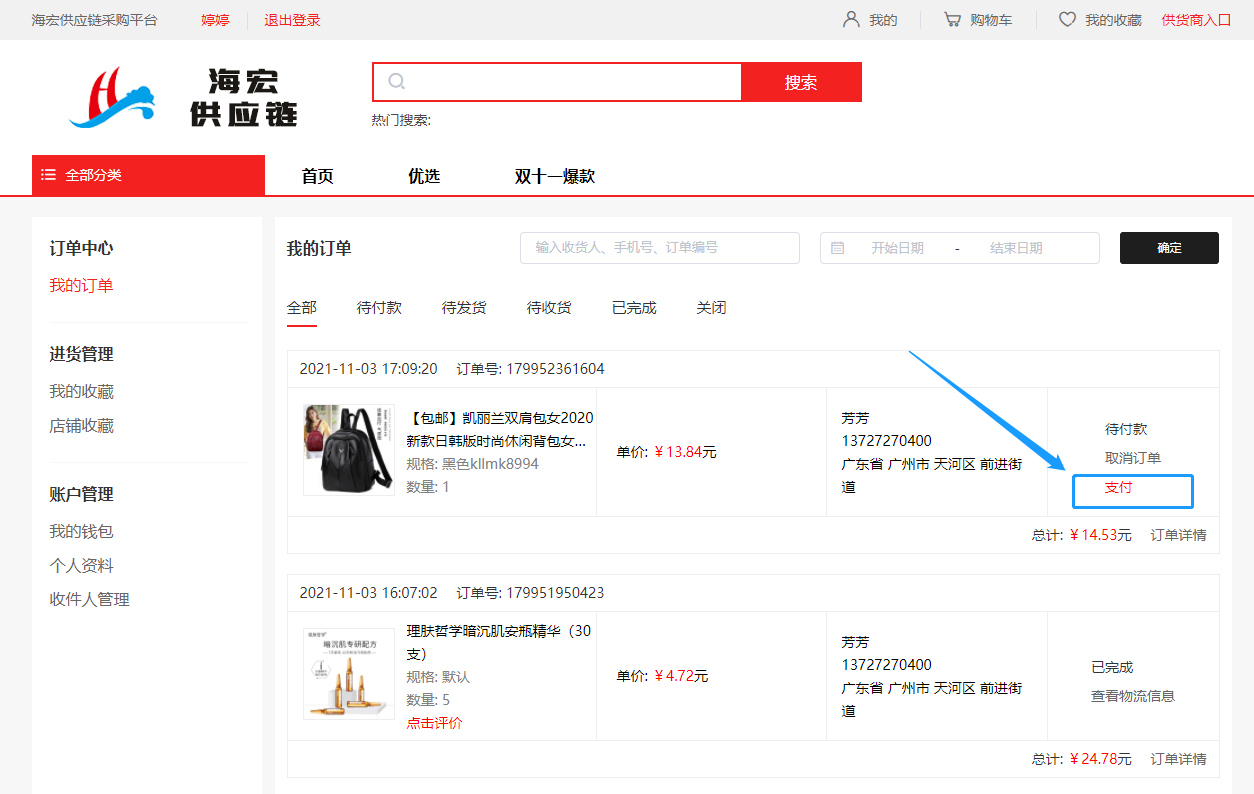Click the 海宏供应链 logo
Image resolution: width=1254 pixels, height=794 pixels.
[x=185, y=97]
